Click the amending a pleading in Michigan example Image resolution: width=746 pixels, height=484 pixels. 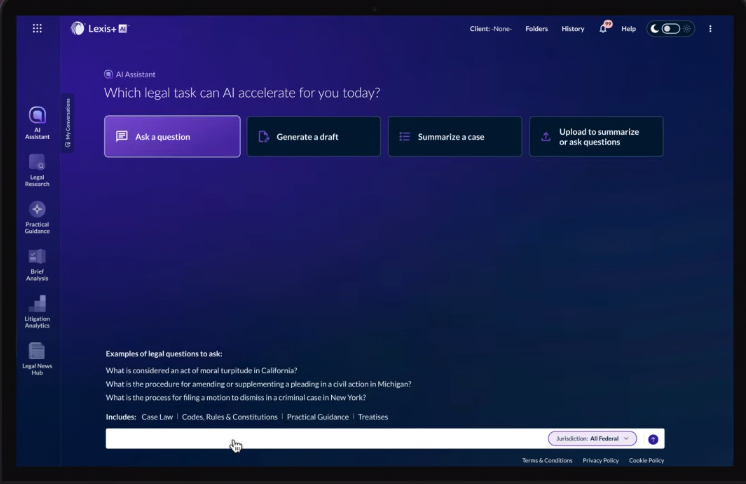[258, 384]
